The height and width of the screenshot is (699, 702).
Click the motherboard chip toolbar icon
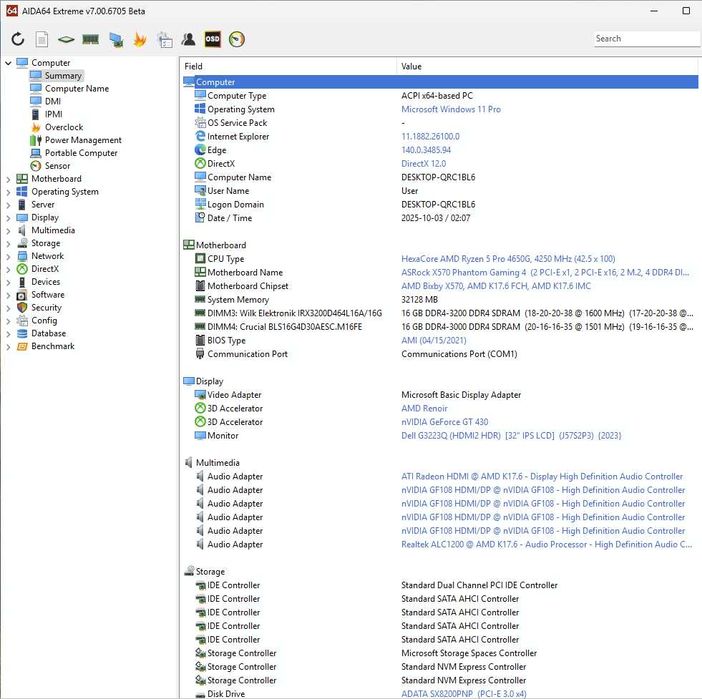(66, 39)
